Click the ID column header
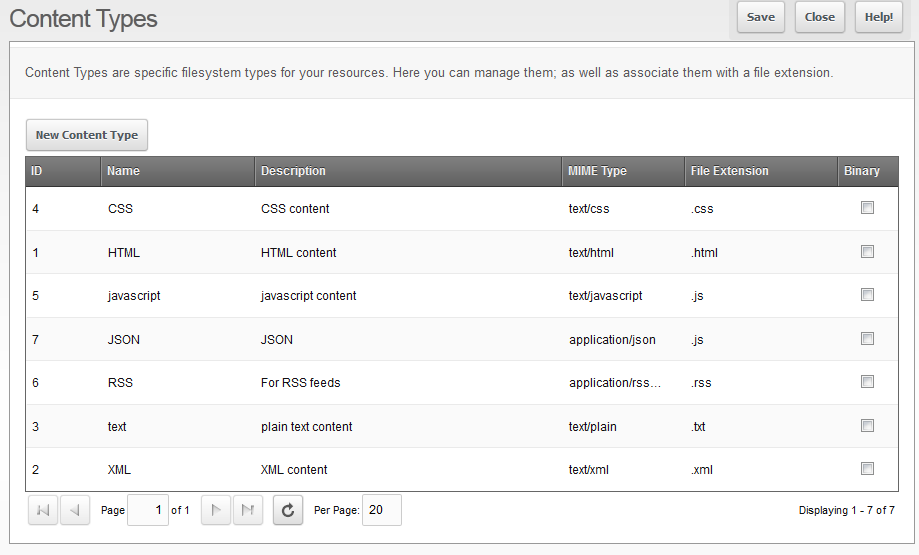The width and height of the screenshot is (919, 555). tap(37, 171)
